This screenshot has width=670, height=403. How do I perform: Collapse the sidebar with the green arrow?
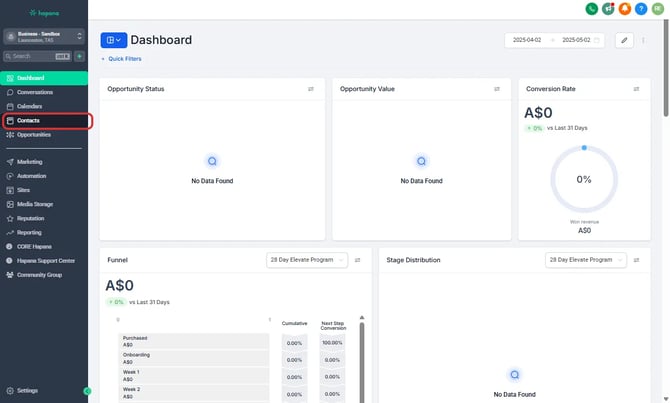click(87, 391)
